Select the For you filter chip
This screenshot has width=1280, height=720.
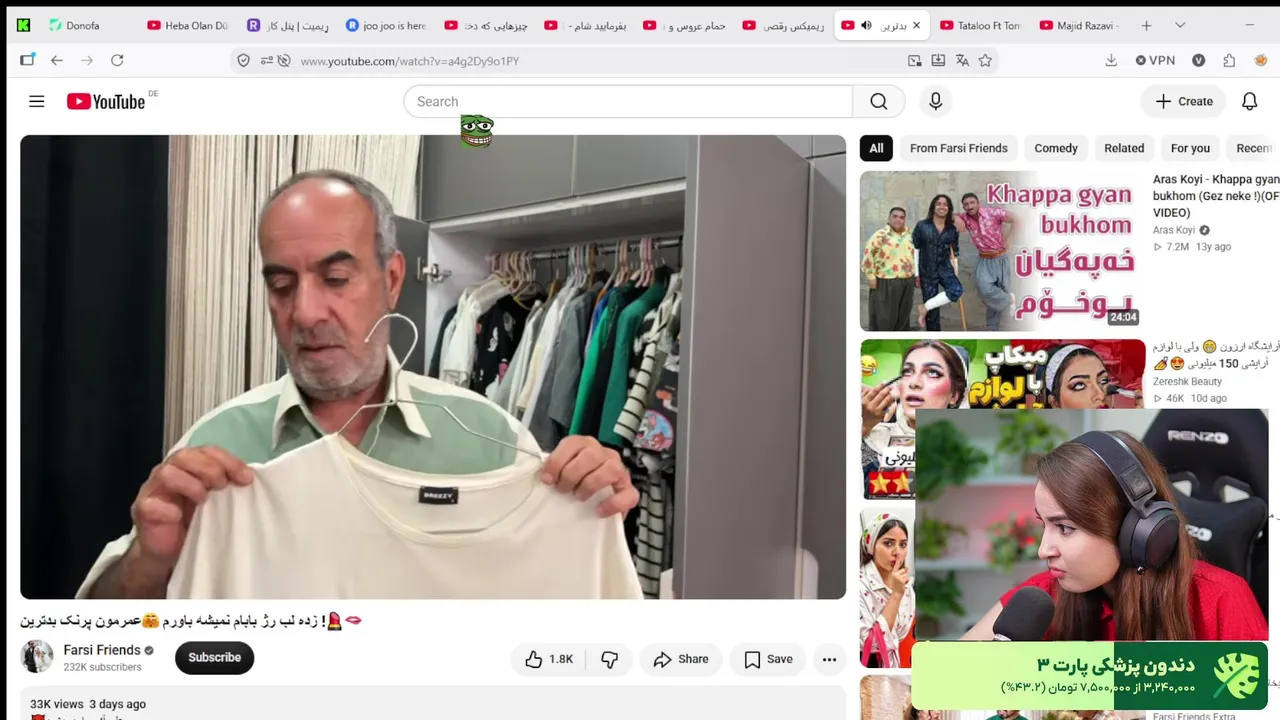click(1190, 148)
